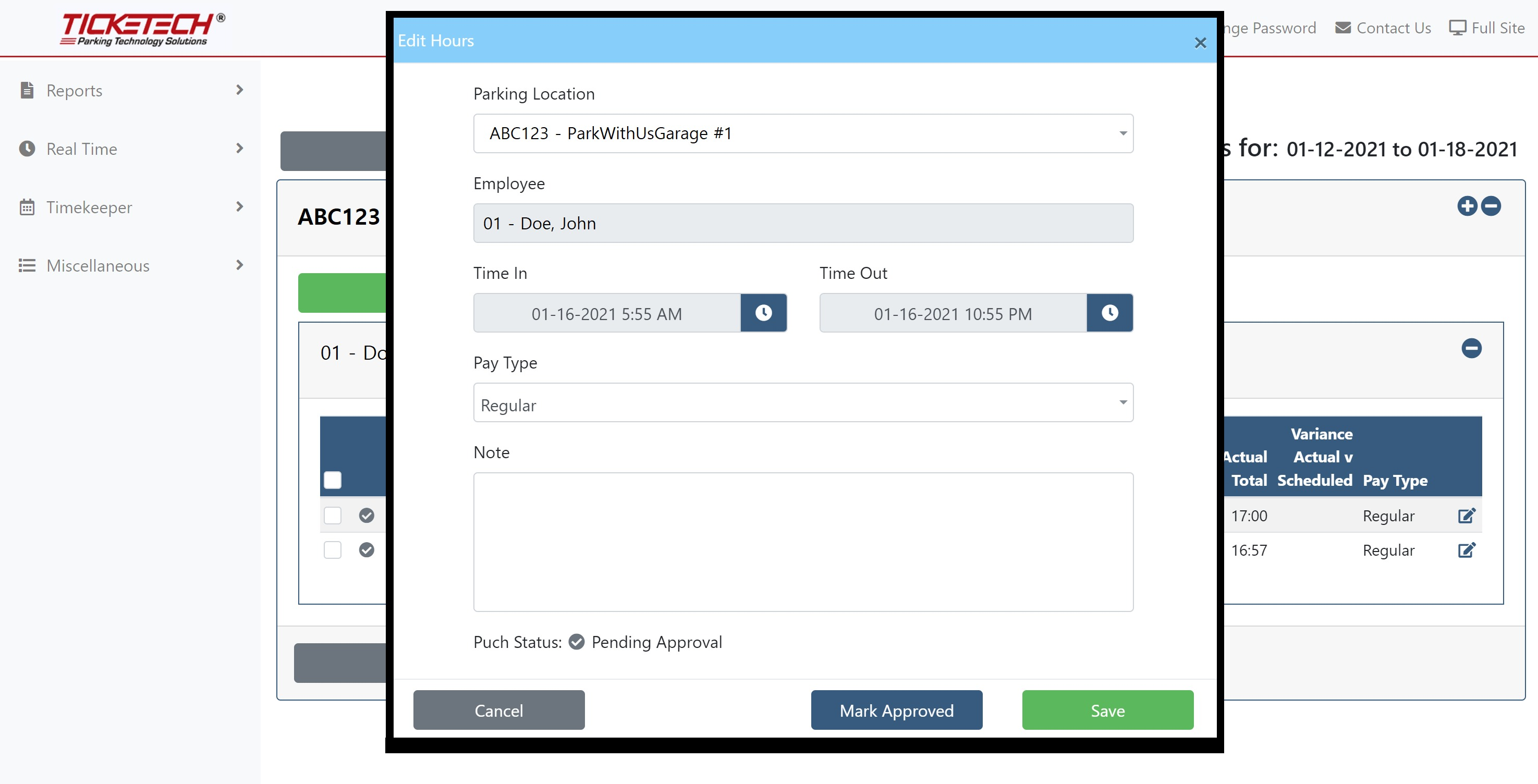Click edit icon for 16:57 row
Image resolution: width=1538 pixels, height=784 pixels.
[1467, 550]
